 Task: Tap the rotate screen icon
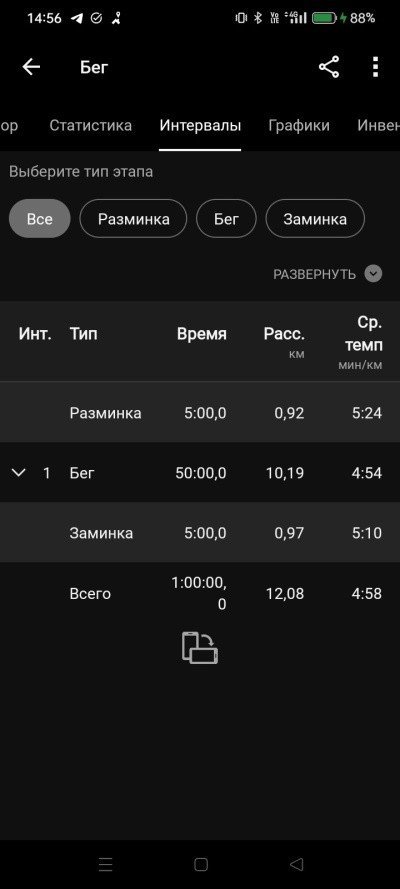click(x=200, y=648)
